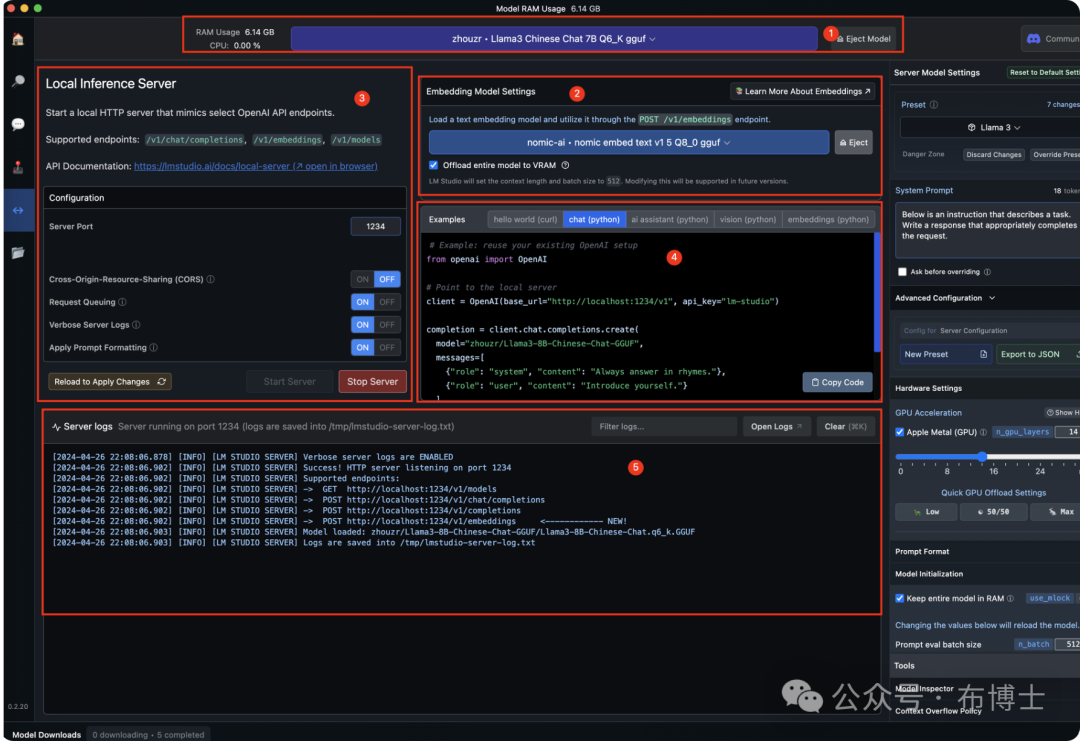Open the My Models folder sidebar icon
The height and width of the screenshot is (741, 1080).
coord(18,253)
